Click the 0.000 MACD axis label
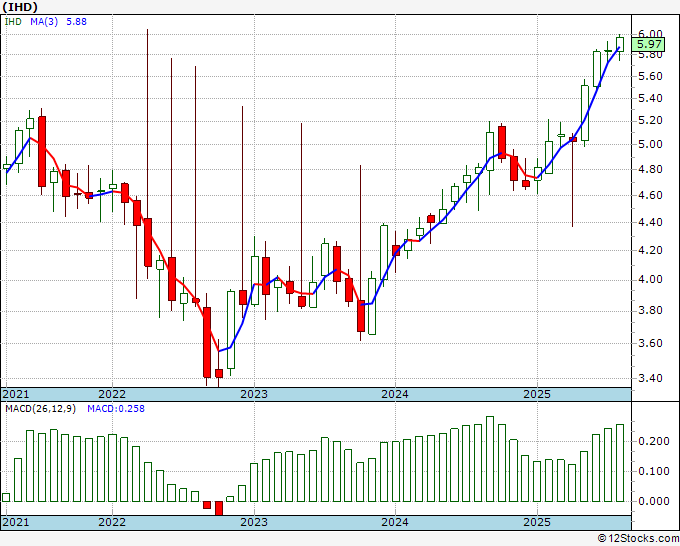680x546 pixels. pyautogui.click(x=654, y=501)
